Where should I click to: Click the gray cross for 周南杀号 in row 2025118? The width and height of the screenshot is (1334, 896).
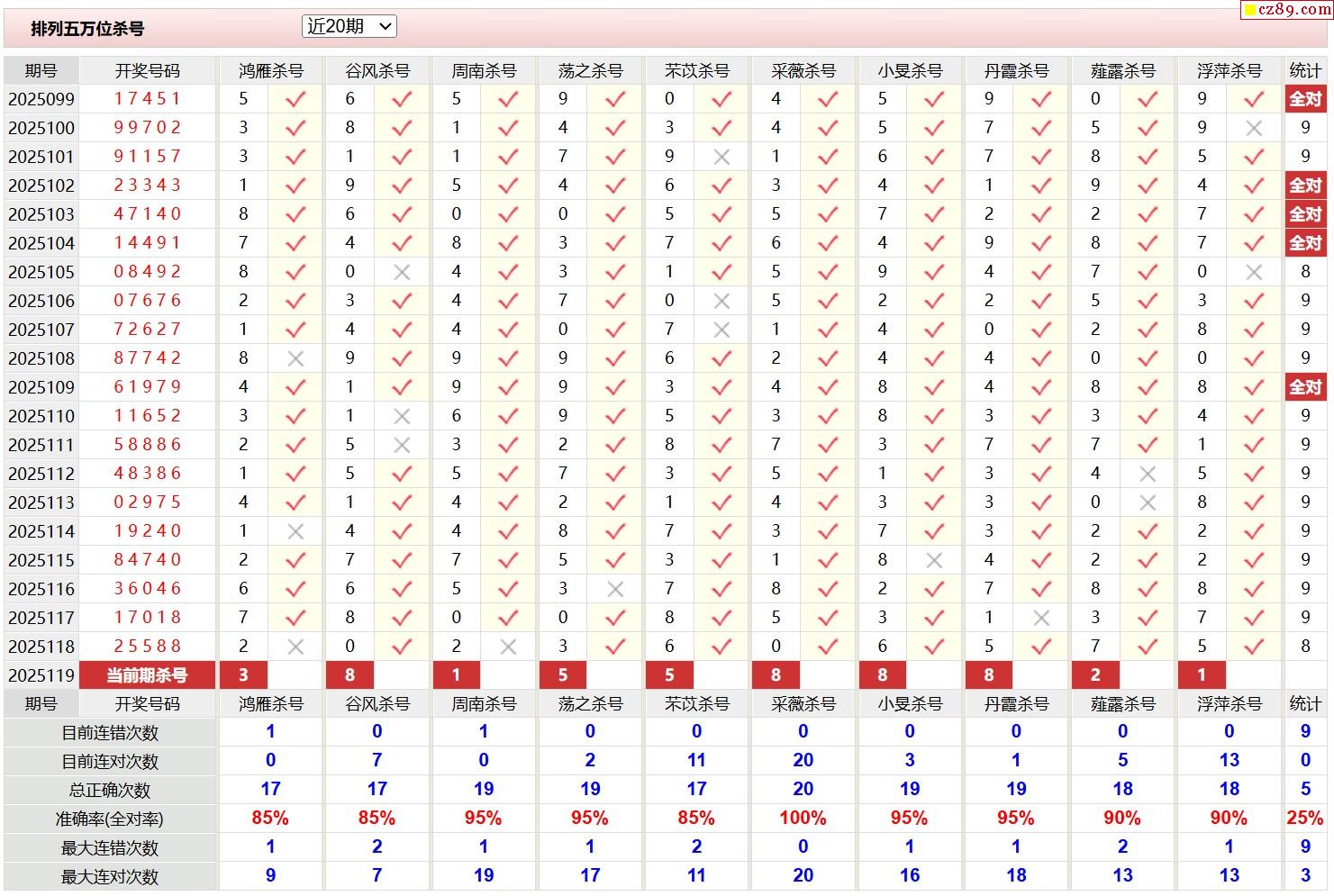(x=508, y=647)
